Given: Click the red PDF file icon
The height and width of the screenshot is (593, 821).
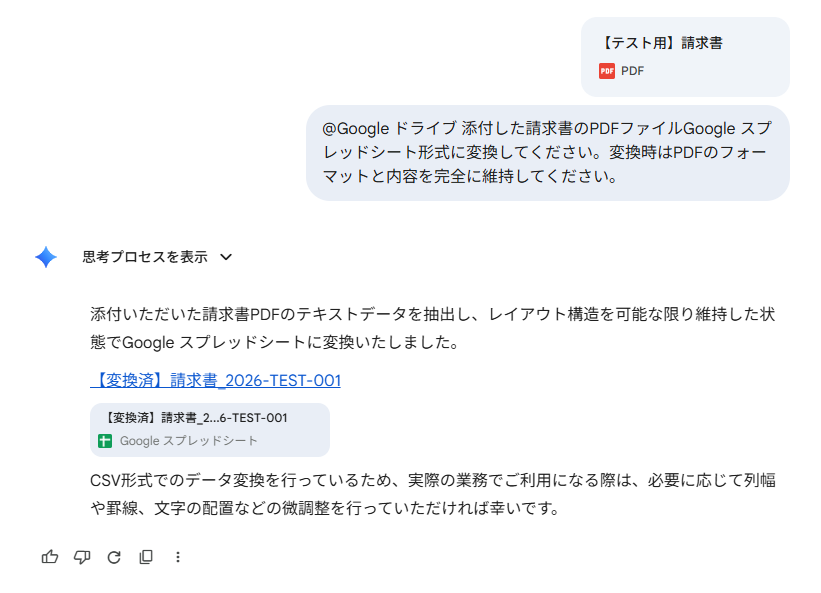Looking at the screenshot, I should [x=607, y=71].
